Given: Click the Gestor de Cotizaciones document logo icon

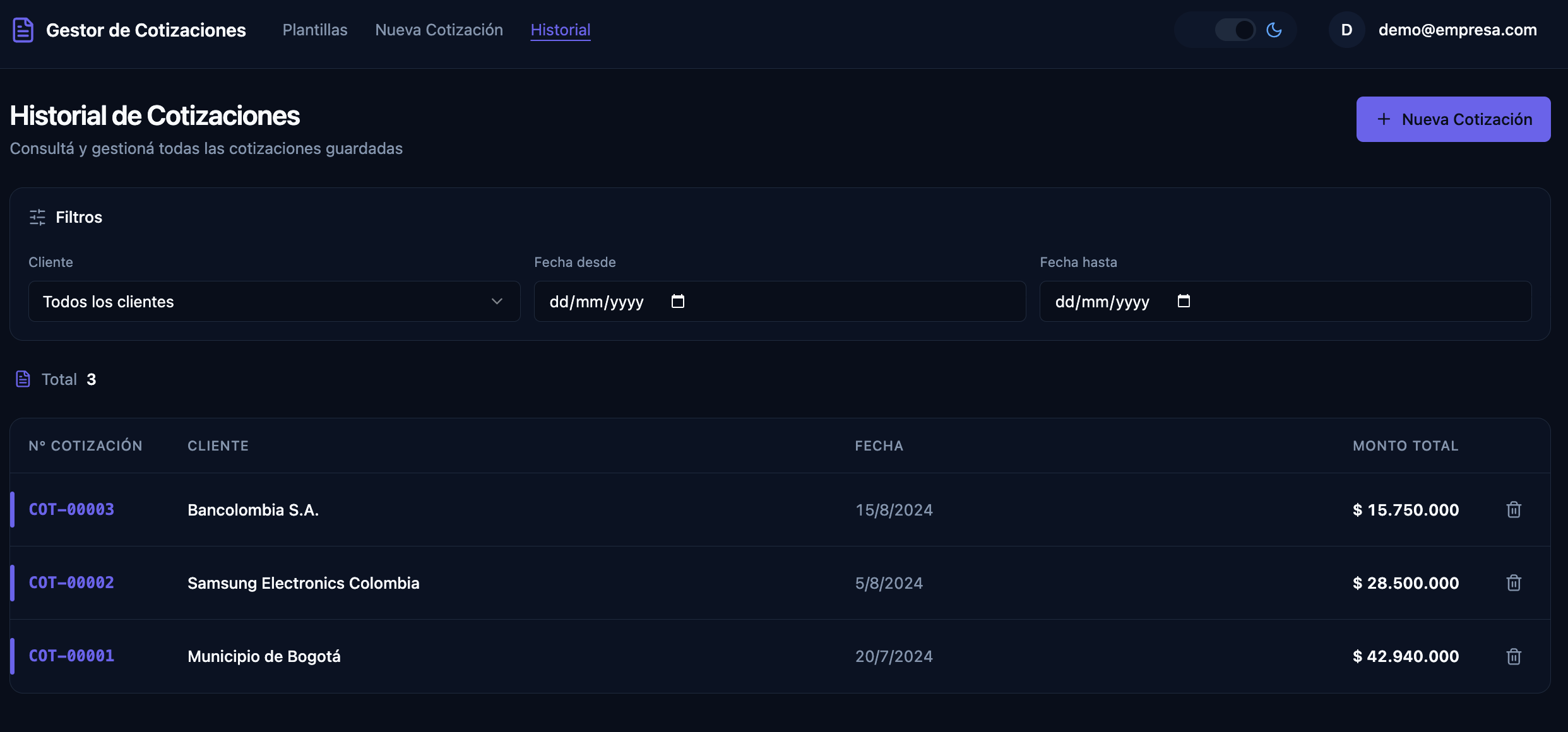Looking at the screenshot, I should coord(23,30).
